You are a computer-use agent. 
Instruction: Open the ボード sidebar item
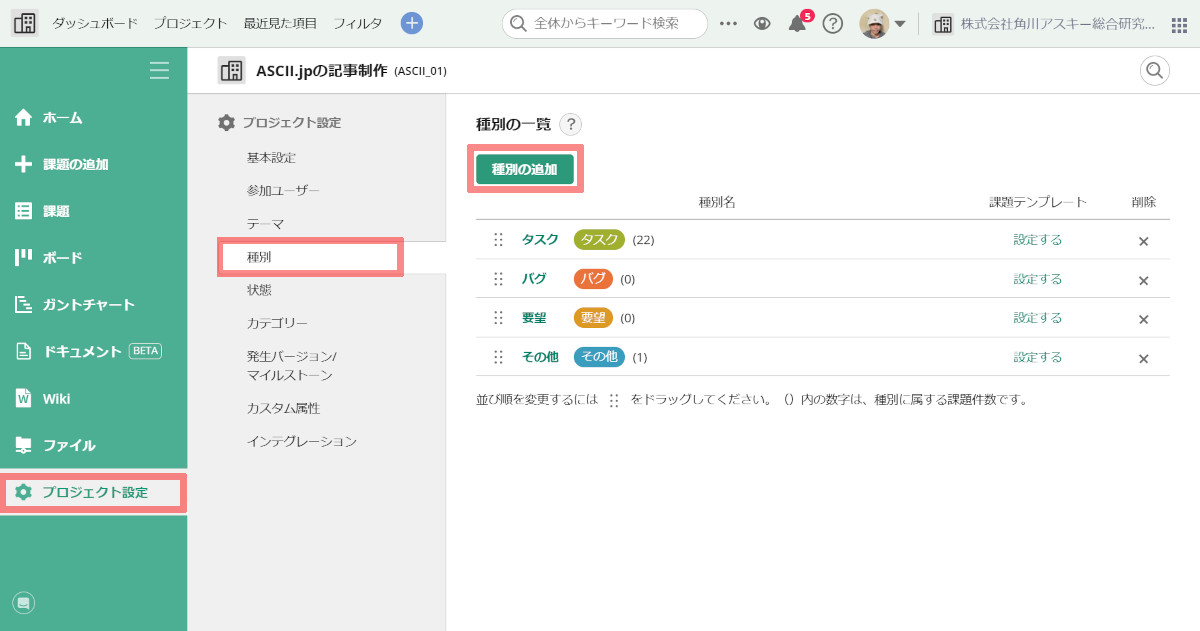coord(62,258)
